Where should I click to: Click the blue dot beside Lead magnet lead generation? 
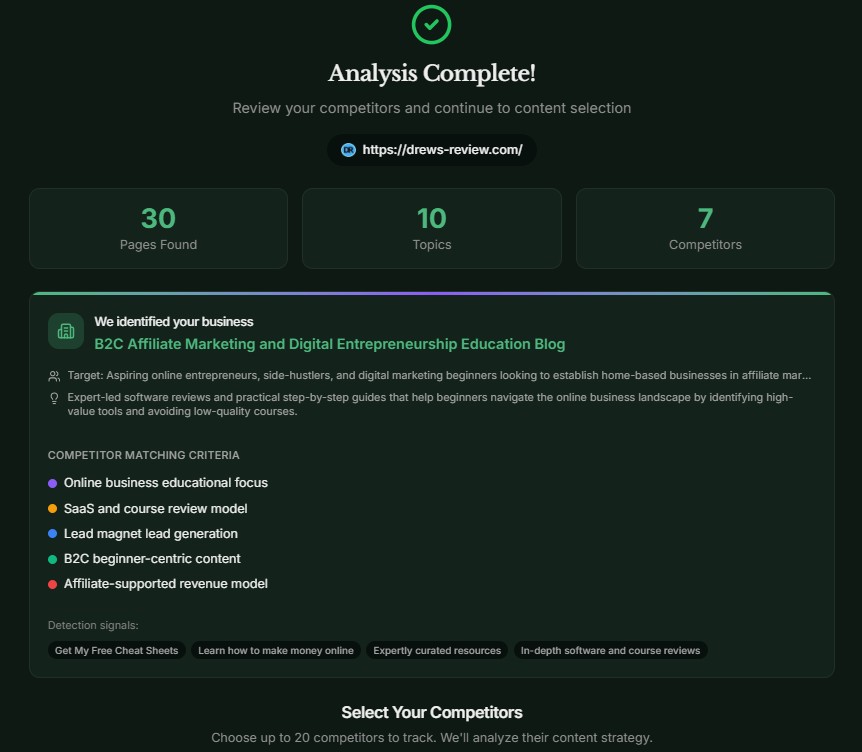pos(53,533)
